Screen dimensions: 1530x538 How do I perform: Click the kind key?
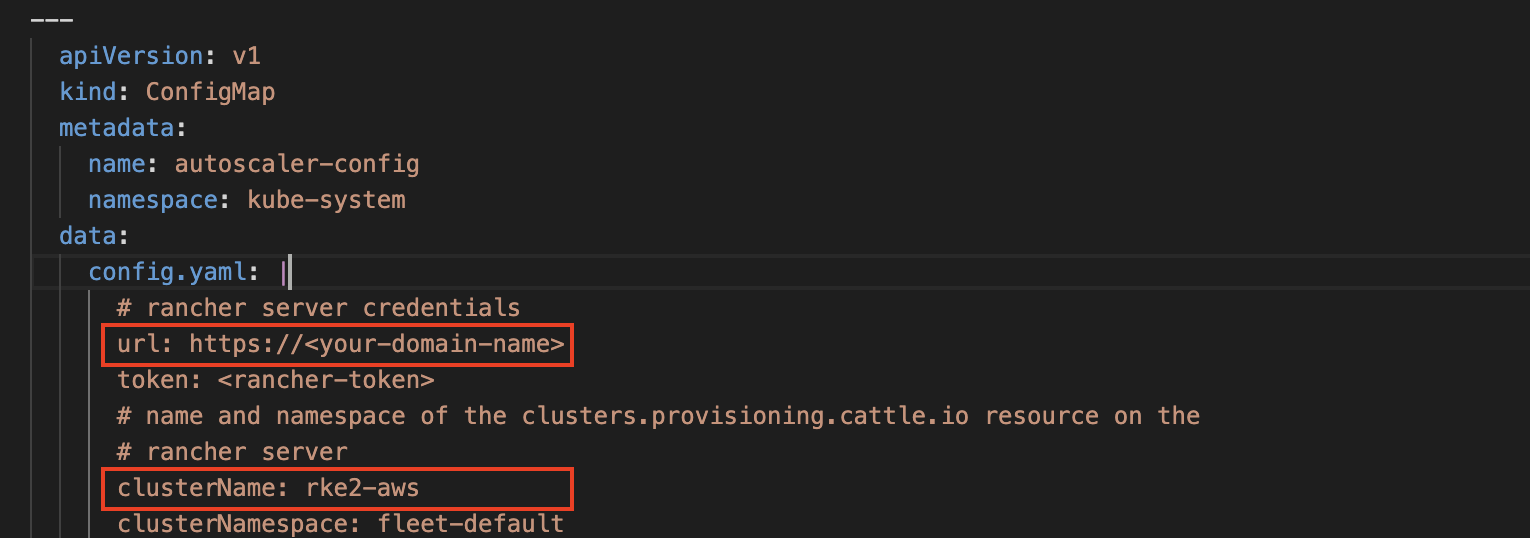[88, 92]
